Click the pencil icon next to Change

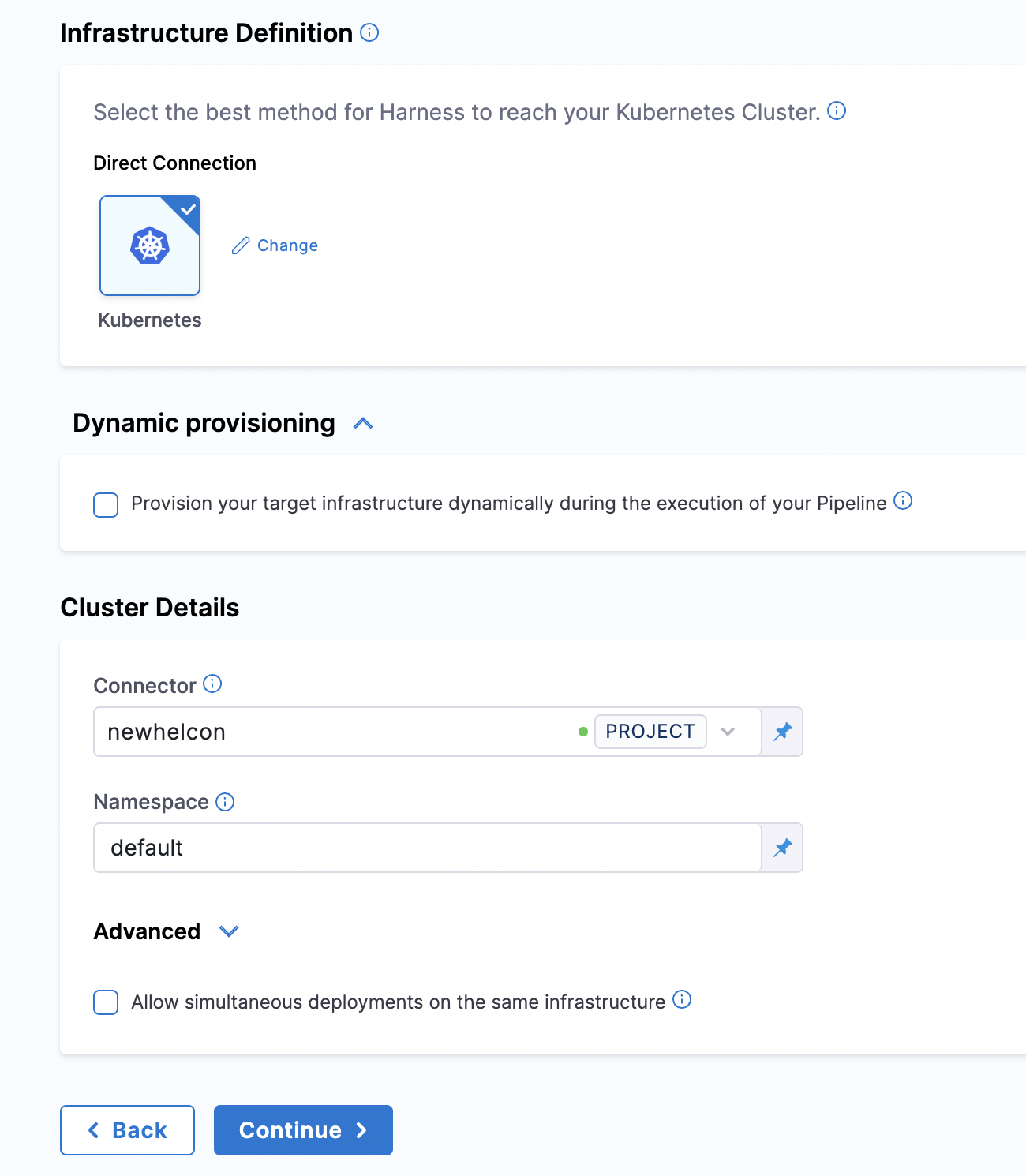[x=241, y=246]
